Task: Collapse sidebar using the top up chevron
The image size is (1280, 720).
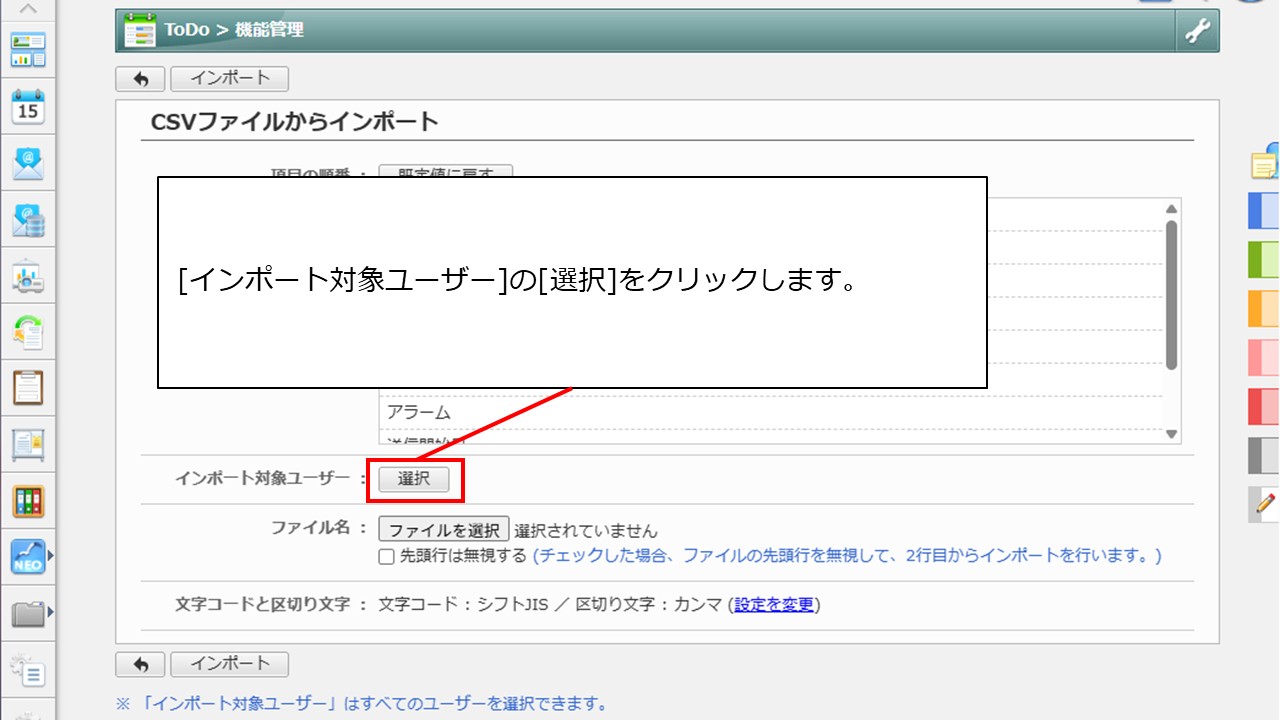Action: tap(28, 9)
